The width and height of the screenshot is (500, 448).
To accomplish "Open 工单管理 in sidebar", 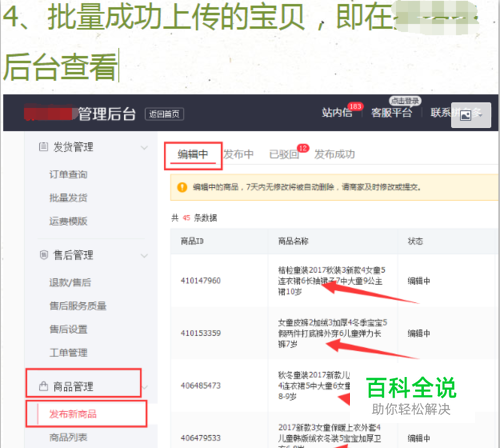I will (x=68, y=352).
